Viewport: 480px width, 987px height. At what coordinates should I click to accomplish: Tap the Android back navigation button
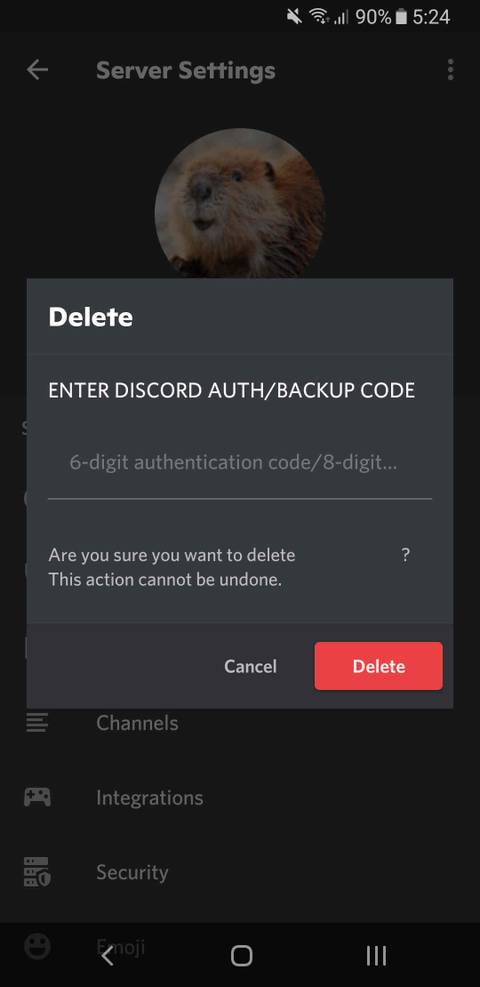pyautogui.click(x=108, y=956)
